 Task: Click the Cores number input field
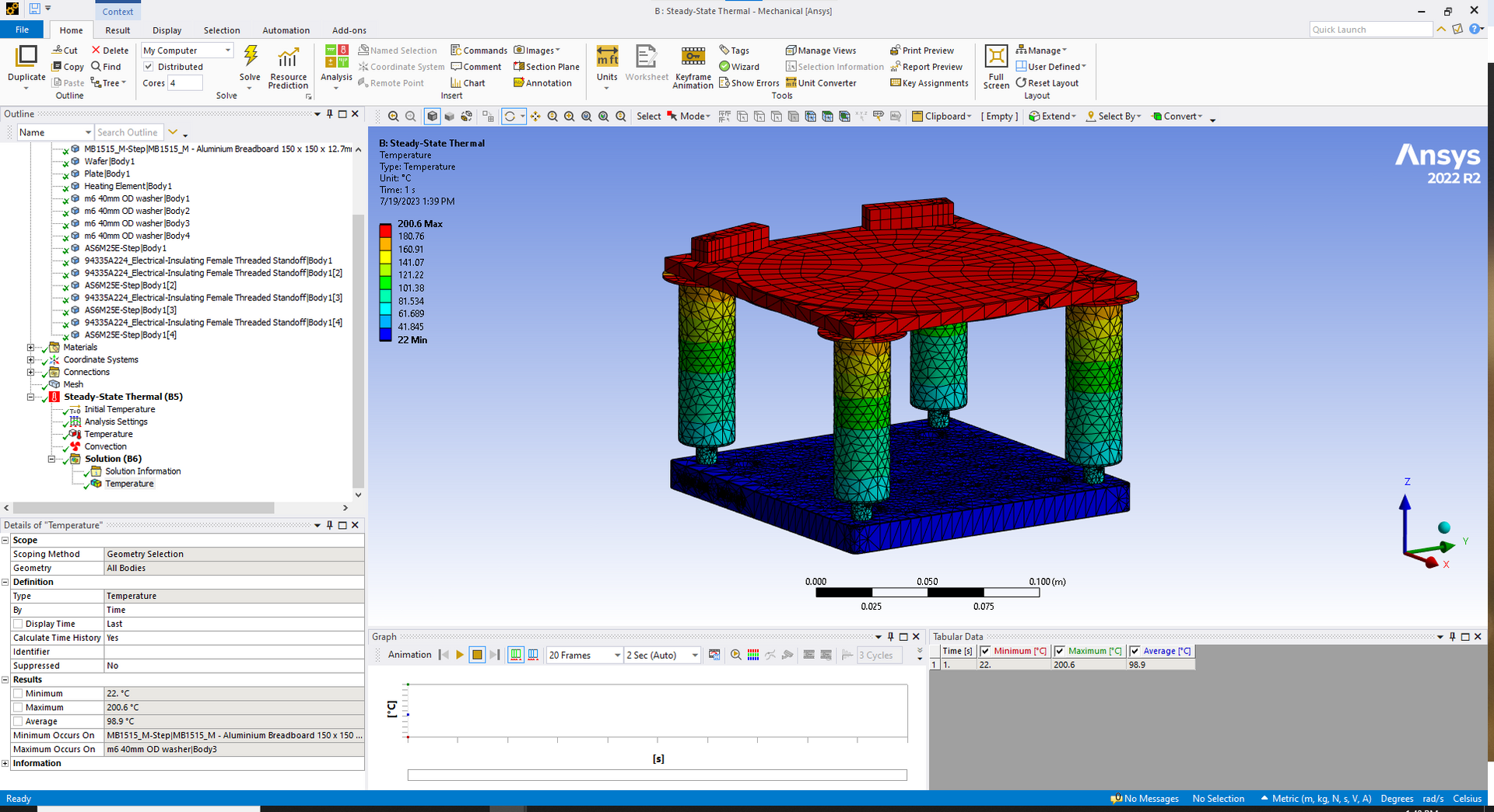(185, 83)
